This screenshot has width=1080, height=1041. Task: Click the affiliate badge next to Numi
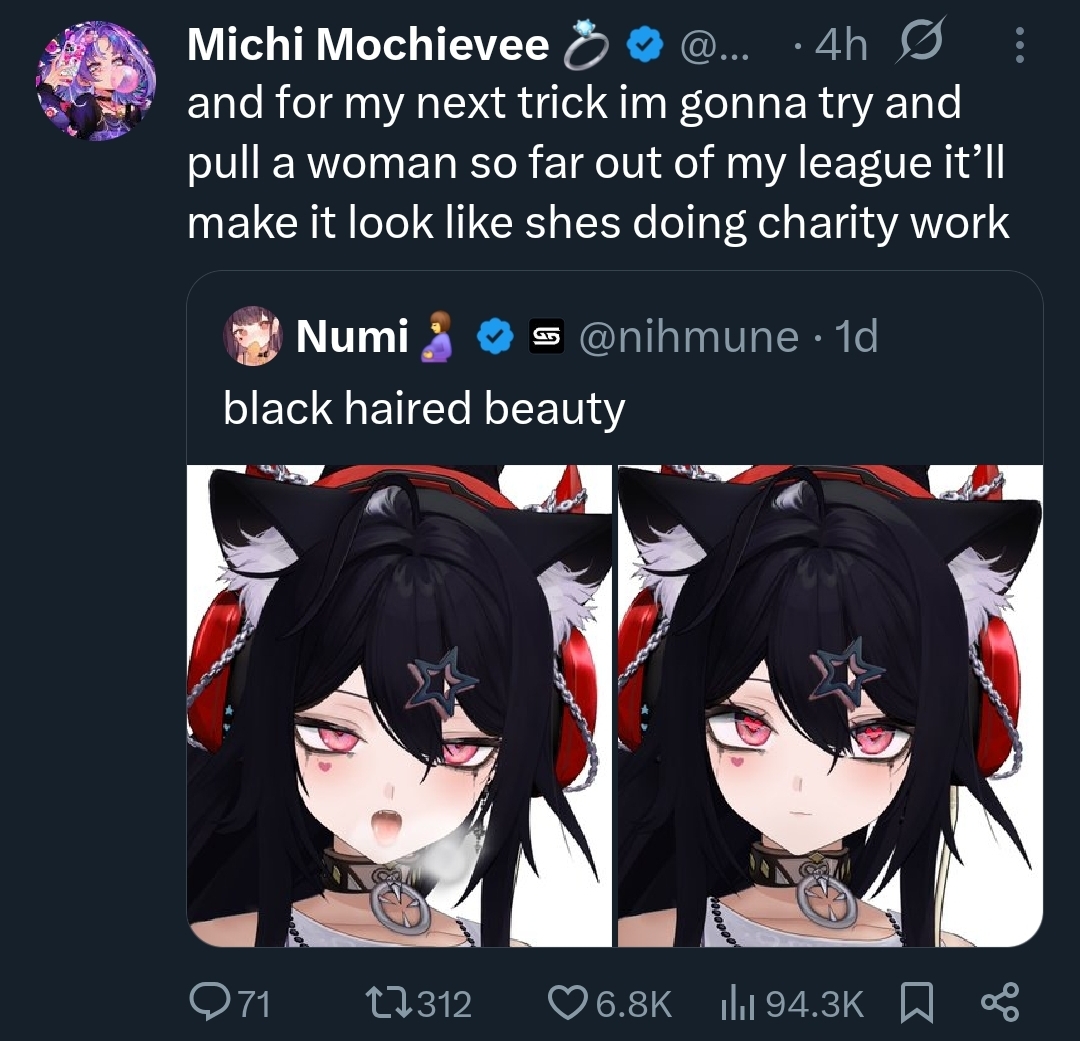click(547, 337)
